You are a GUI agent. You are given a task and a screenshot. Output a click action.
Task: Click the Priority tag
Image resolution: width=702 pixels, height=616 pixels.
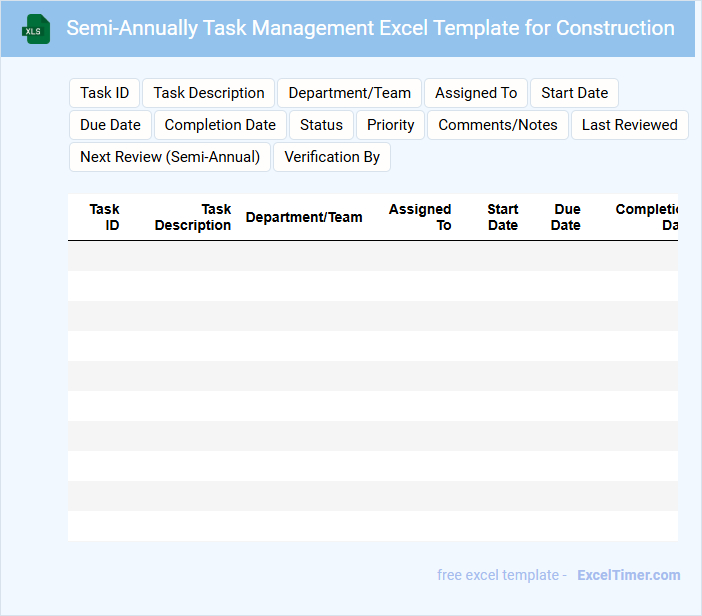(x=391, y=125)
